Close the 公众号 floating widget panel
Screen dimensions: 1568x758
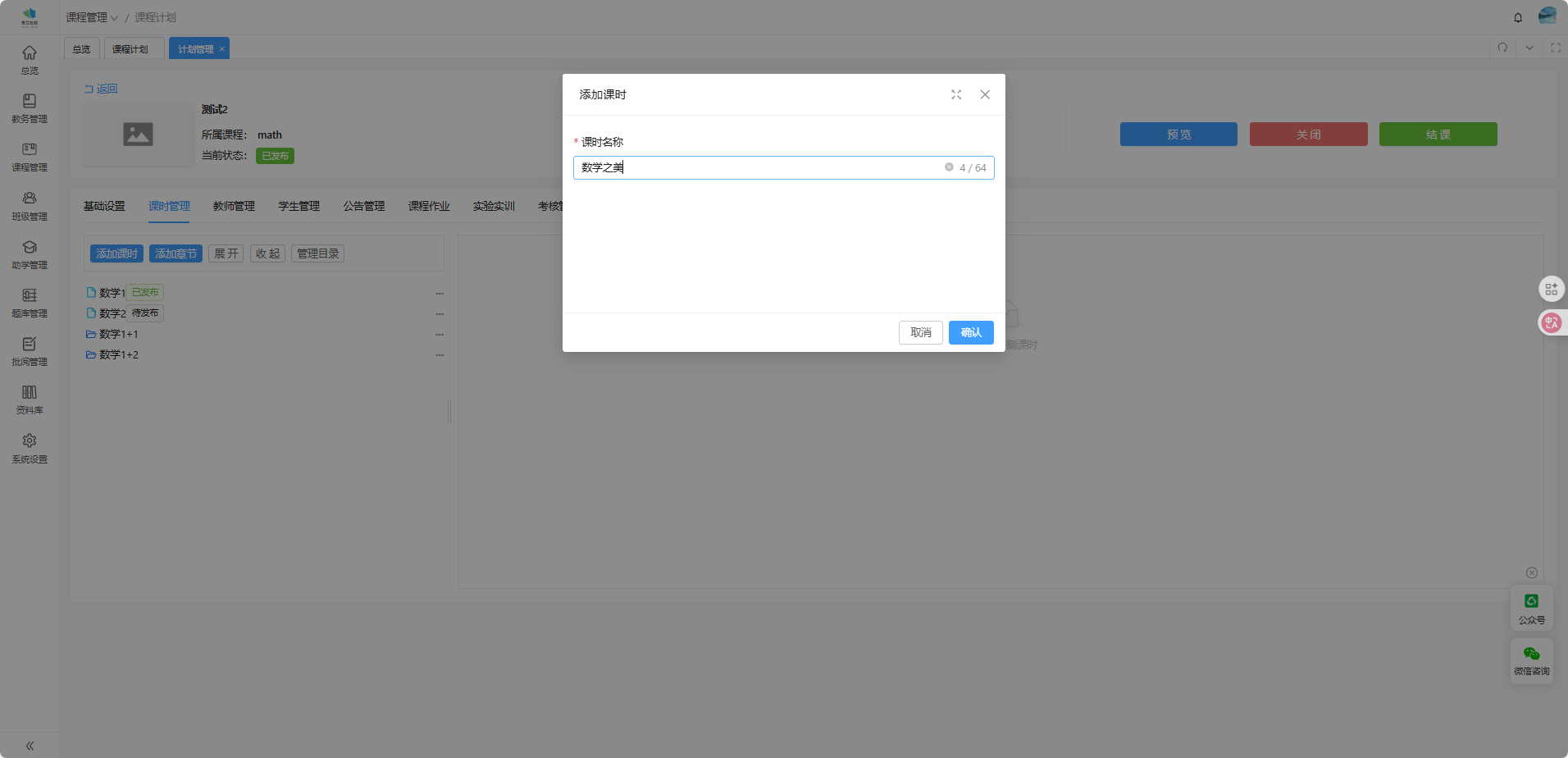[x=1531, y=573]
